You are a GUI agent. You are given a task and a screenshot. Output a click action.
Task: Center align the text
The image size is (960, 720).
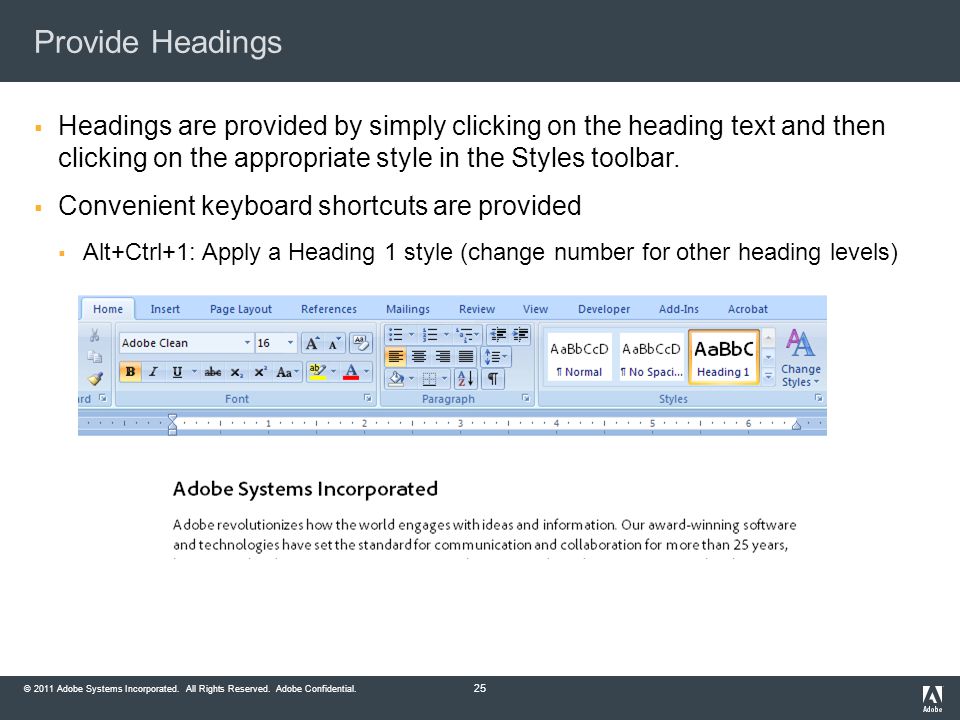[x=419, y=356]
